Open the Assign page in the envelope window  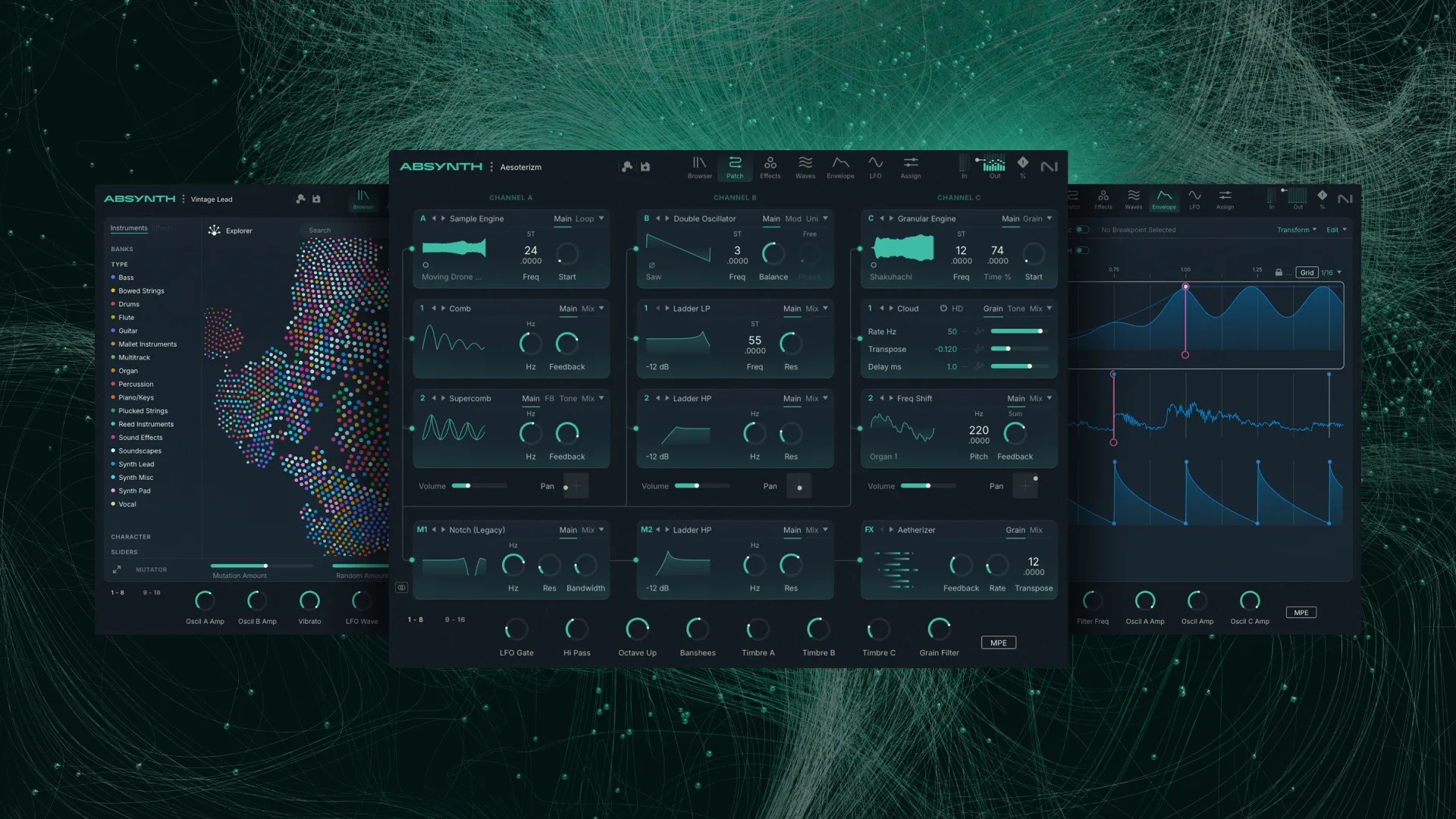coord(1225,199)
